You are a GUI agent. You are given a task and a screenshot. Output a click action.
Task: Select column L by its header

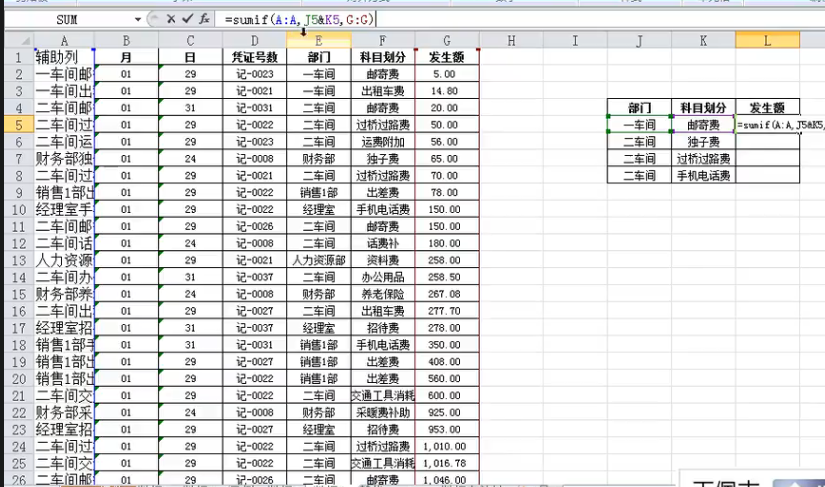(767, 40)
